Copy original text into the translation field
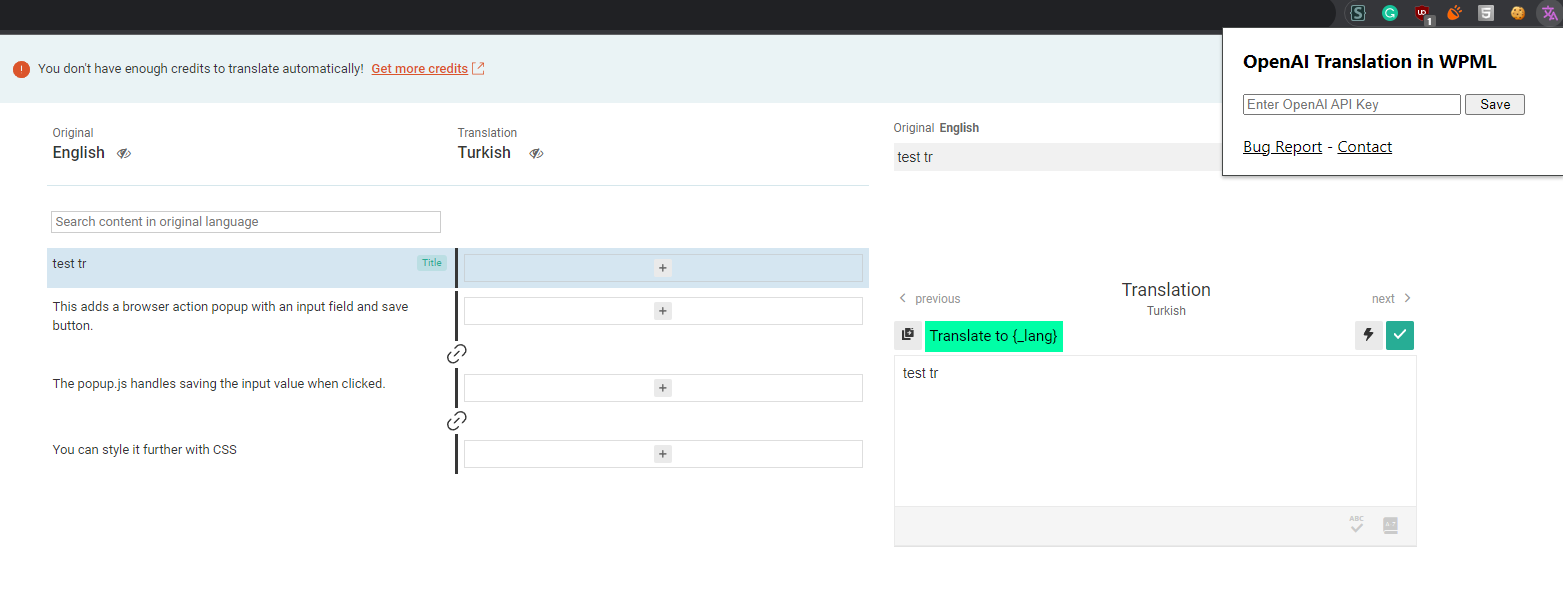Screen dimensions: 1563x592 coord(908,335)
